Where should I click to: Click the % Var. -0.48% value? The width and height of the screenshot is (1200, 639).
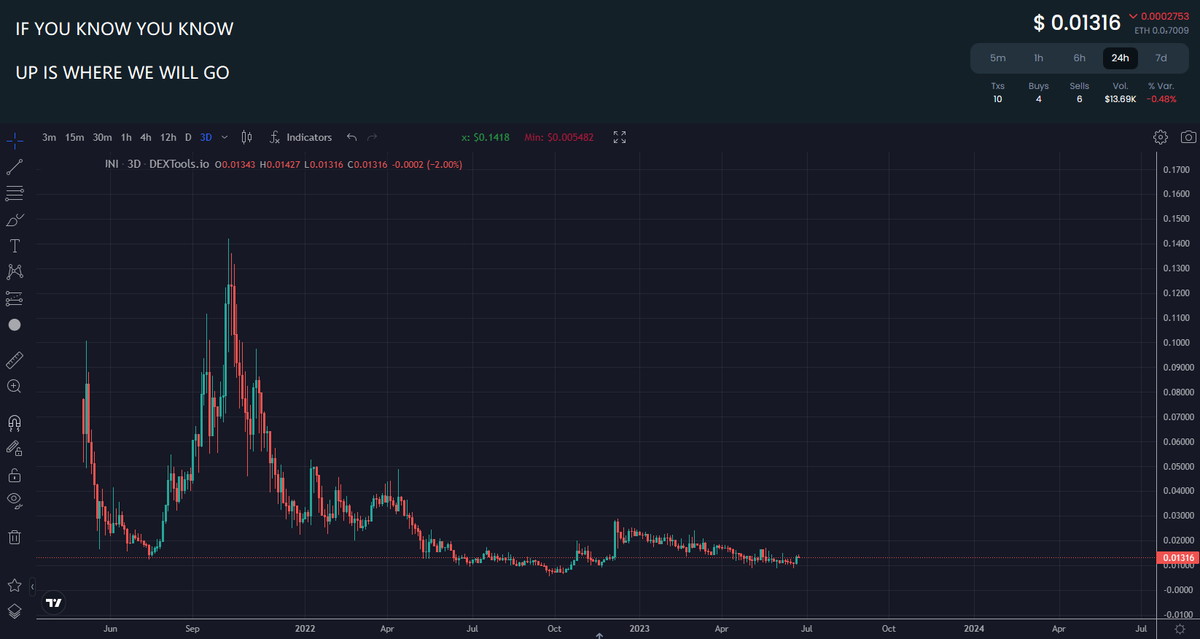pyautogui.click(x=1161, y=99)
